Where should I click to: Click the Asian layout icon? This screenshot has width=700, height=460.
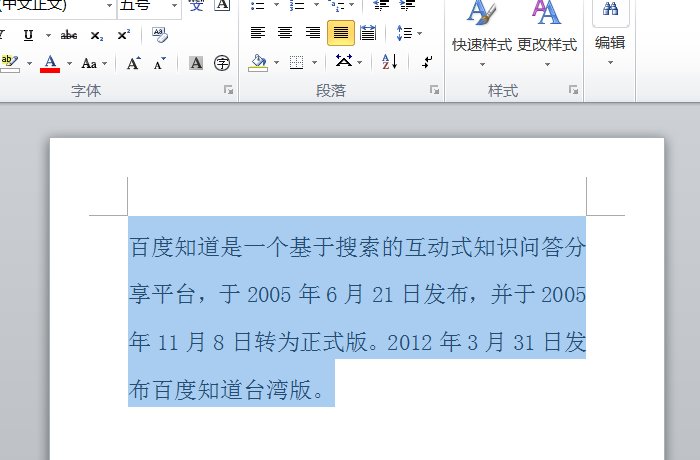tap(343, 60)
